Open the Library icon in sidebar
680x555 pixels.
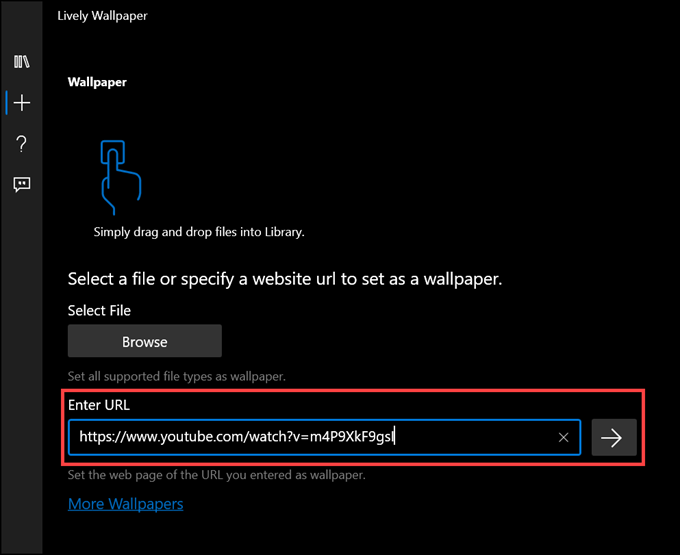(x=21, y=62)
